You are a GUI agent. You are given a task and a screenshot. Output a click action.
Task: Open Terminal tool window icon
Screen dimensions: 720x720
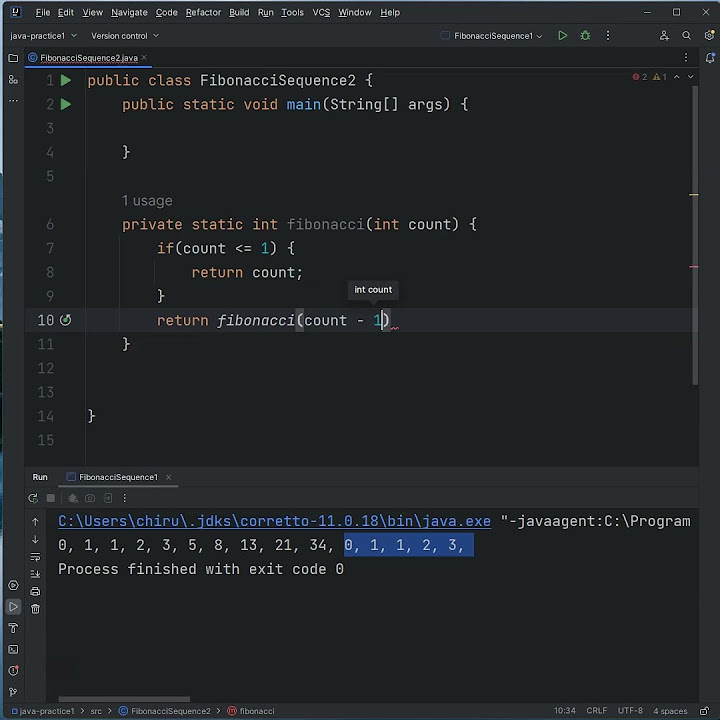[x=13, y=649]
